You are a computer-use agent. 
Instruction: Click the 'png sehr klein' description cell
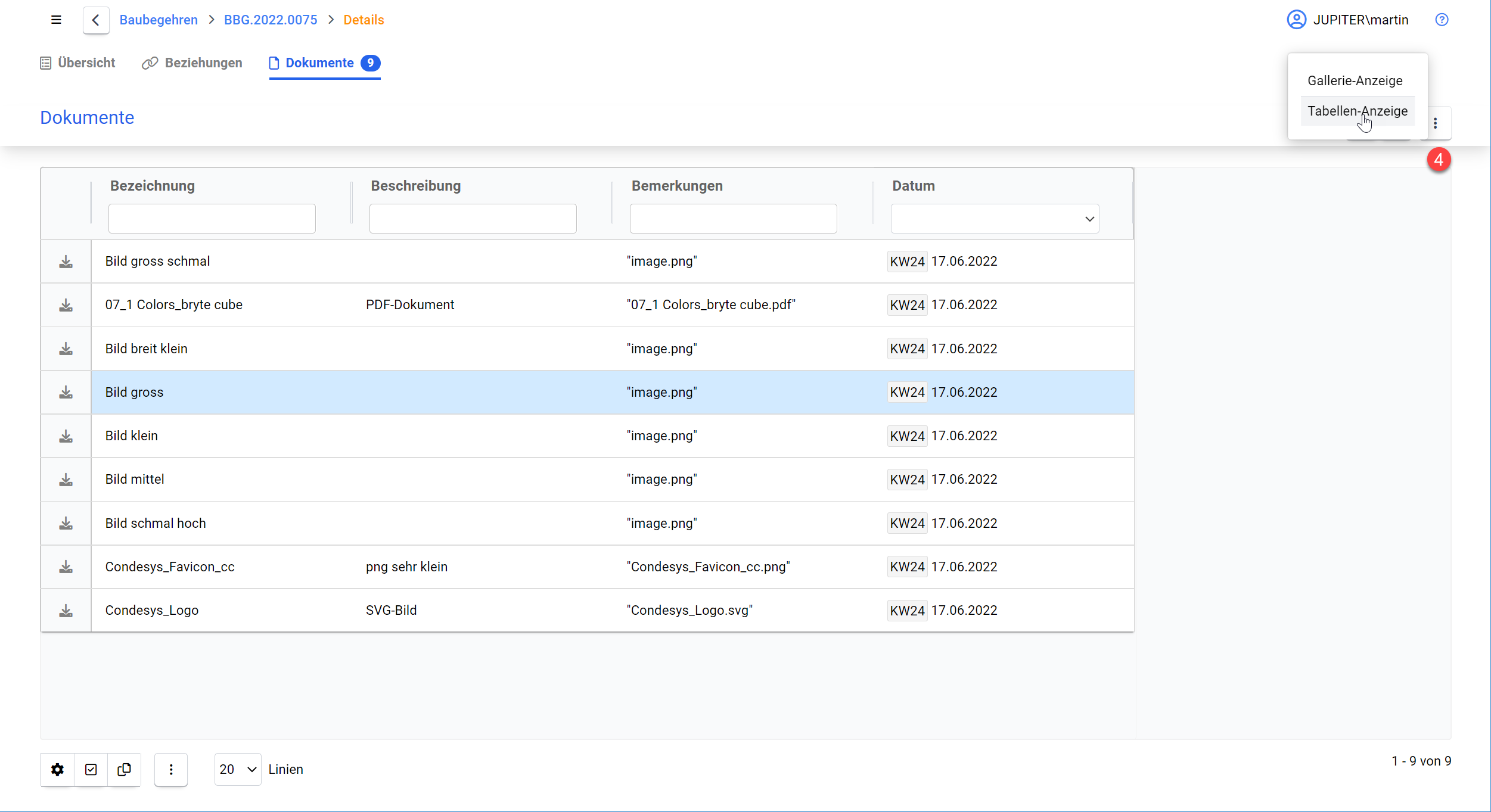click(x=406, y=567)
